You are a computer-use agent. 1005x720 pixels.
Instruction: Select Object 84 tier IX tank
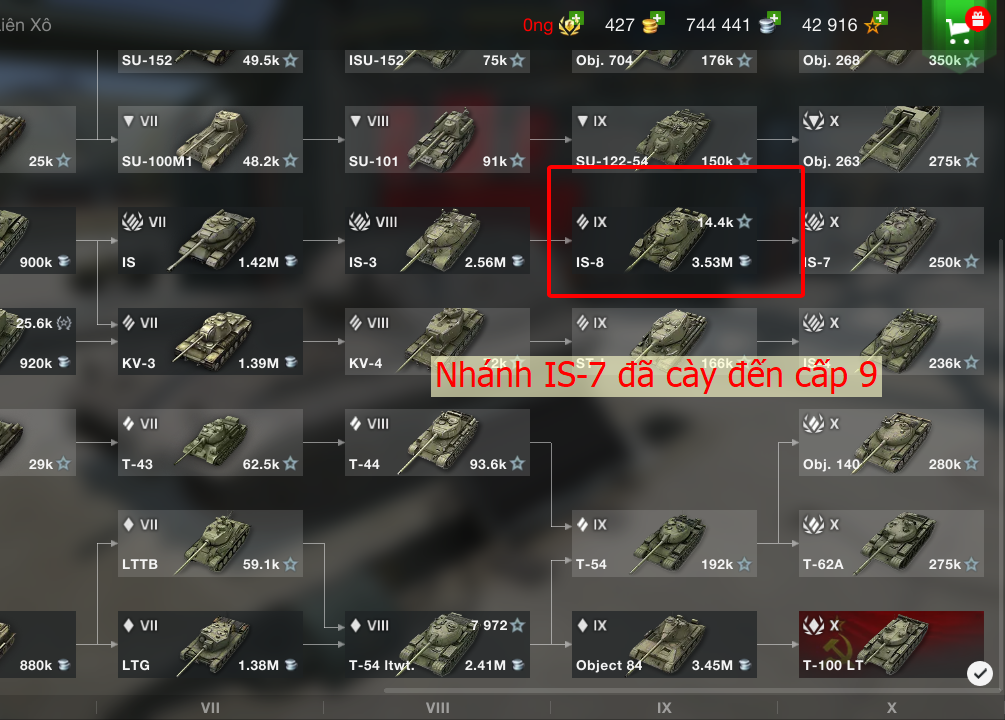click(x=664, y=644)
